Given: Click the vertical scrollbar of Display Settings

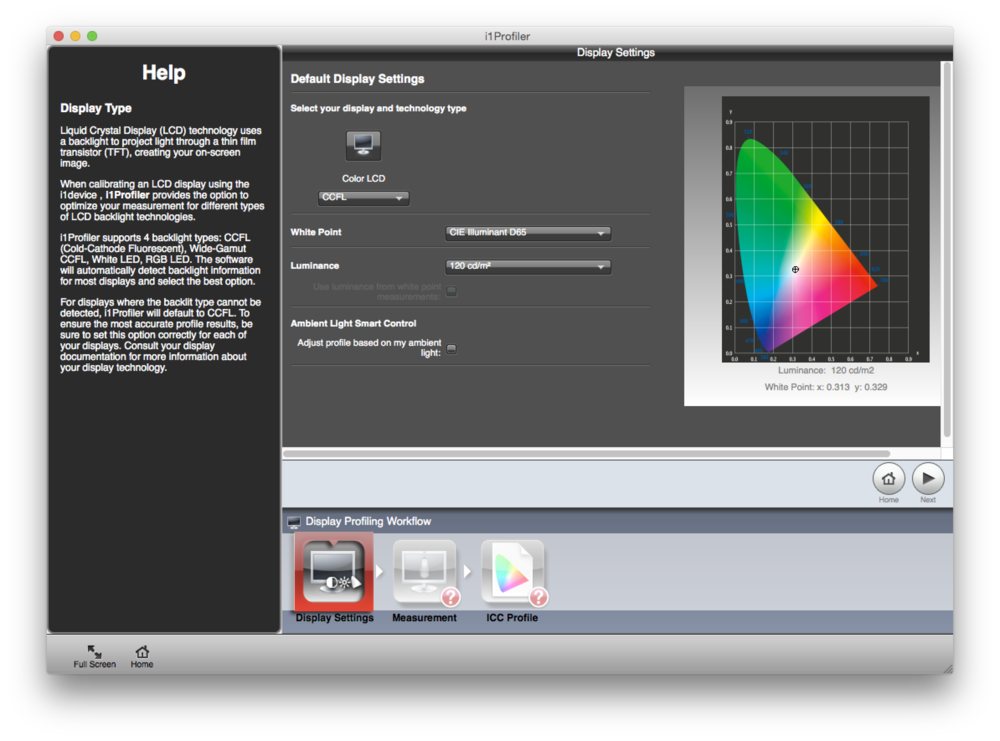Looking at the screenshot, I should click(947, 249).
